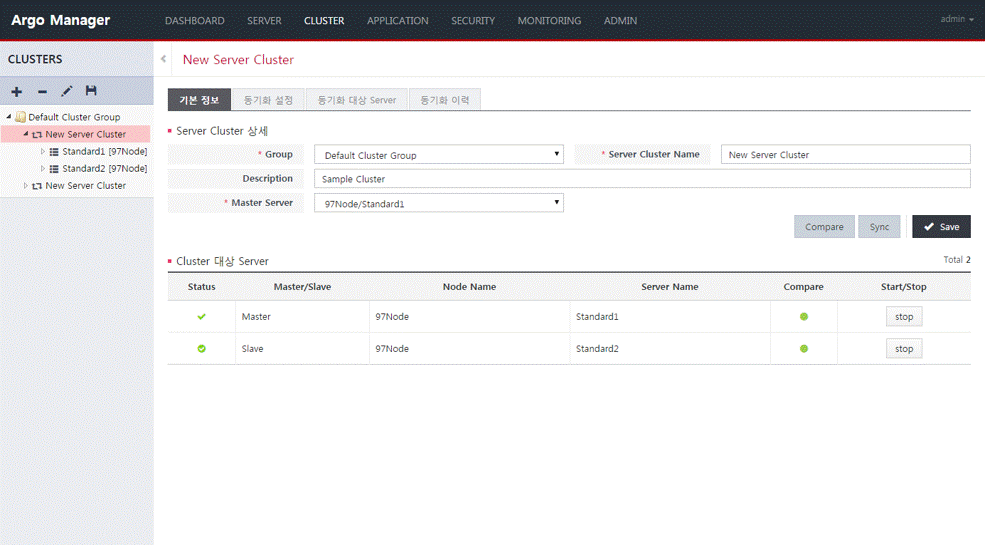Expand the second New Server Cluster node
Screen dimensions: 985x545
(26, 185)
